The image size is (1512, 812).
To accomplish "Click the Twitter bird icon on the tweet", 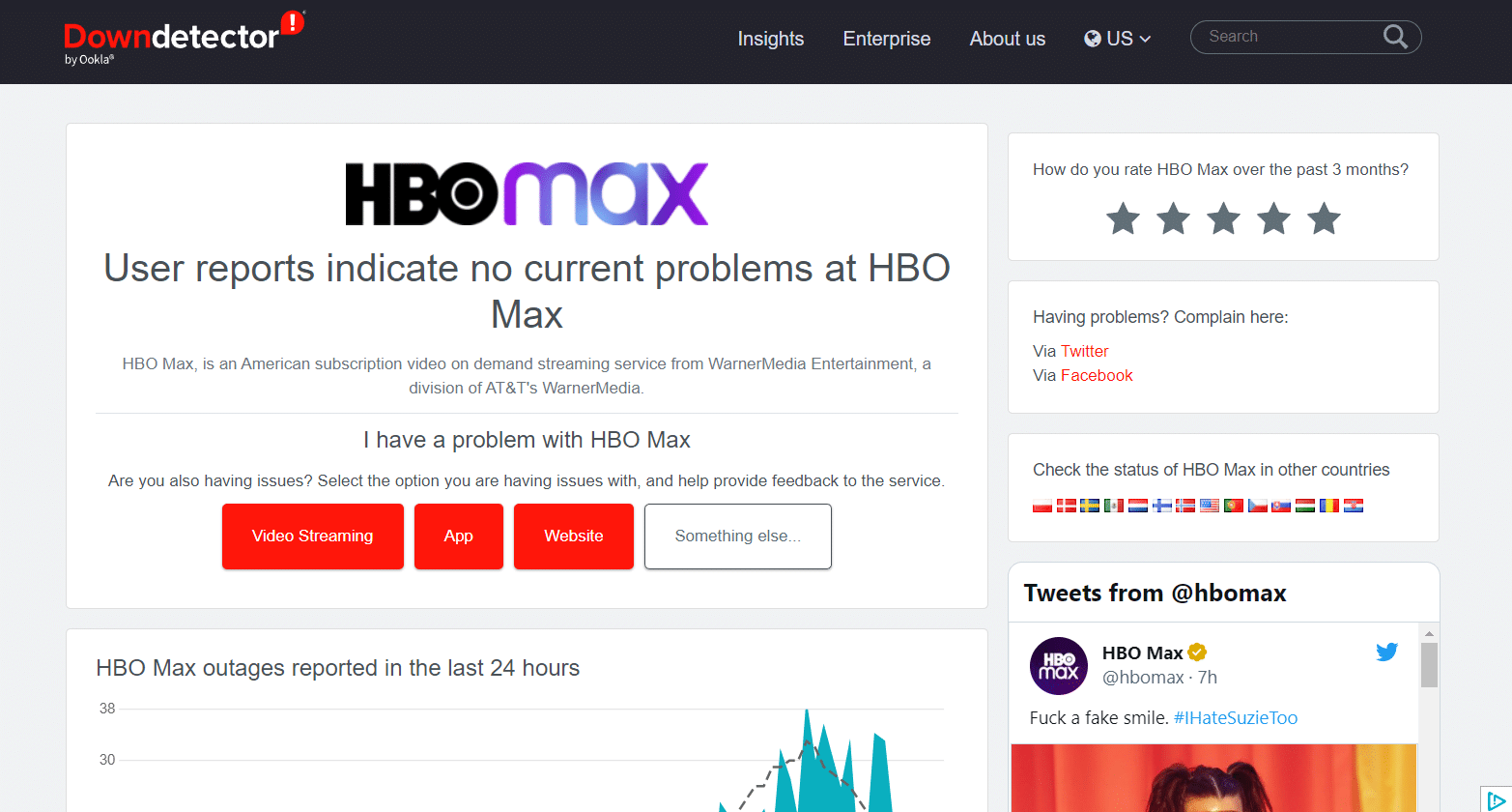I will (1386, 652).
